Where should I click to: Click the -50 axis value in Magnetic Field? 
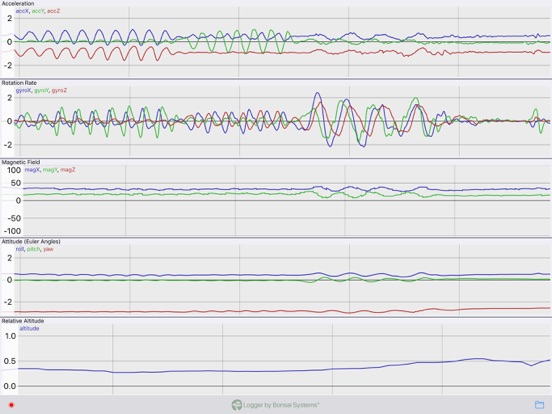click(14, 218)
